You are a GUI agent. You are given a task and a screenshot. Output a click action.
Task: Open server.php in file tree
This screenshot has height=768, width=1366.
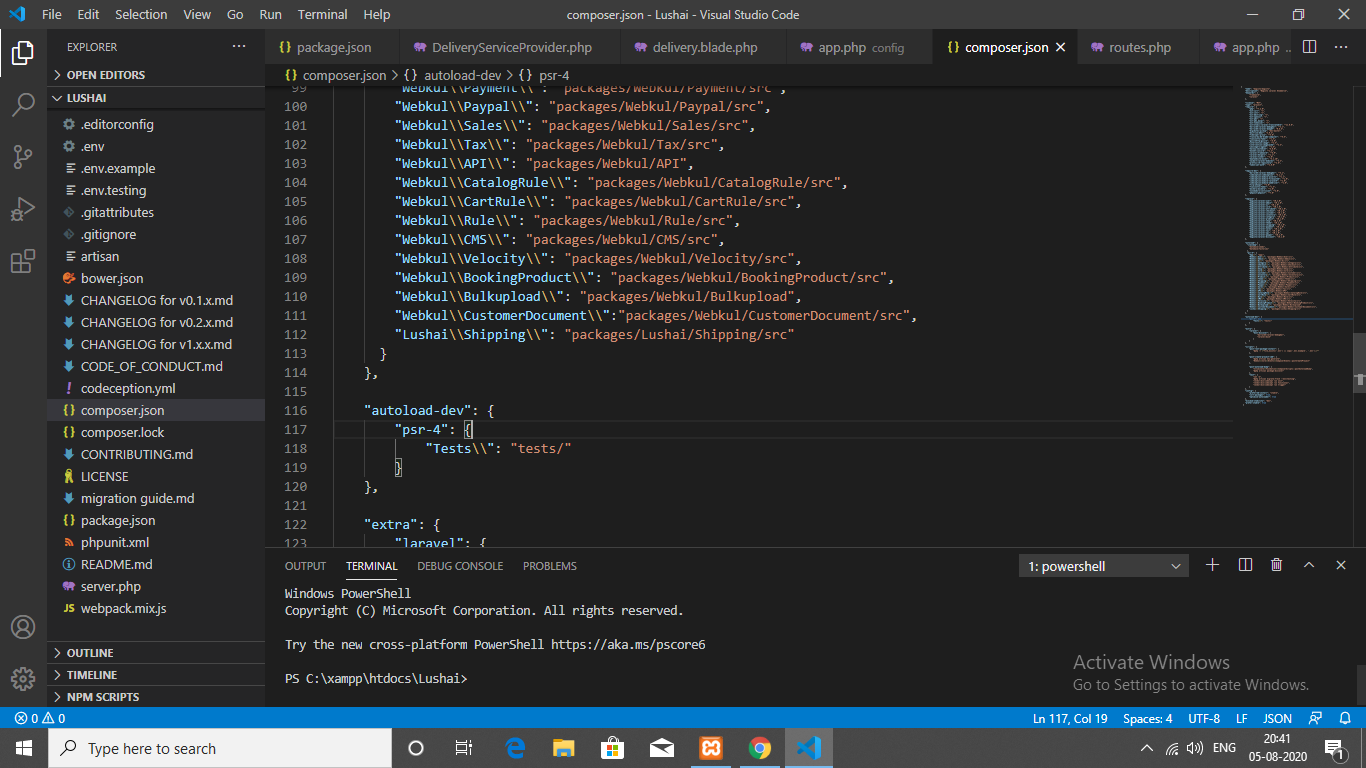[x=156, y=586]
